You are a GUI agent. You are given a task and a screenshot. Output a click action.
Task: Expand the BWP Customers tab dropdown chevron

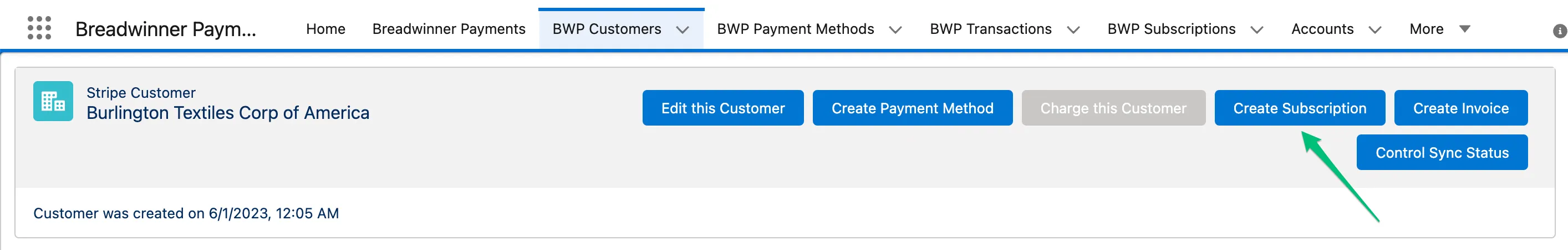683,29
